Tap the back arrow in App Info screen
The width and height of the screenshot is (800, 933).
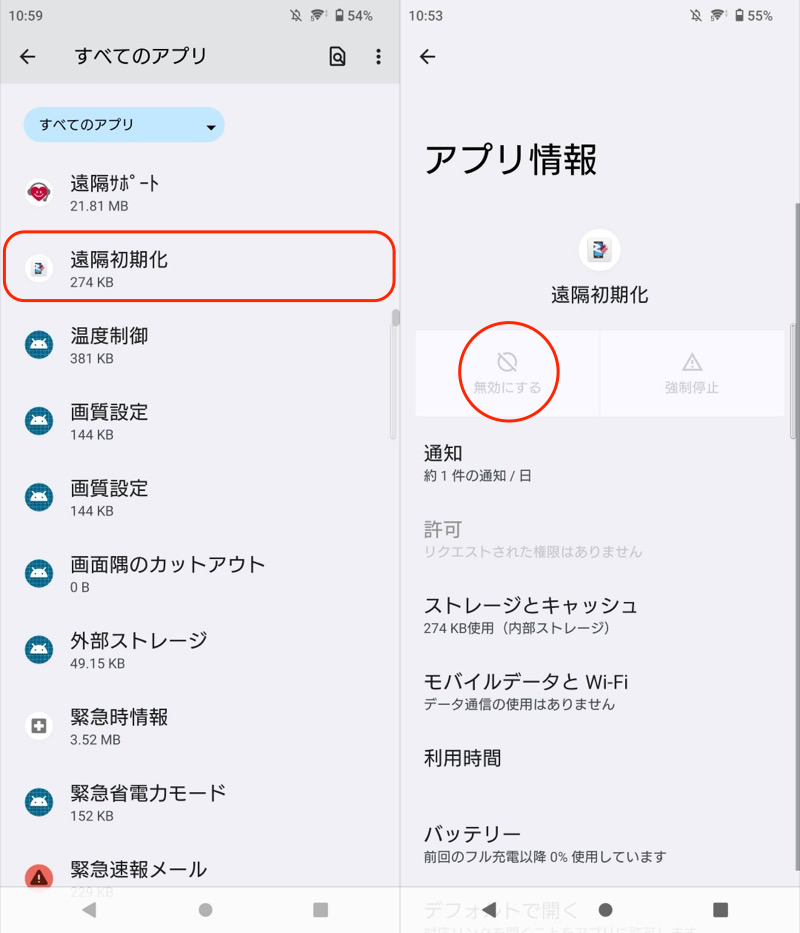(x=428, y=57)
